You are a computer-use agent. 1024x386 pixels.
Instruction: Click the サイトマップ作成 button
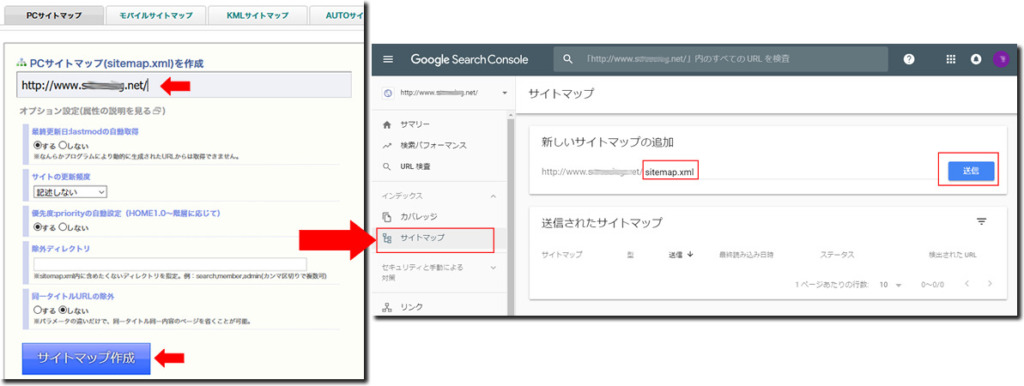[86, 359]
